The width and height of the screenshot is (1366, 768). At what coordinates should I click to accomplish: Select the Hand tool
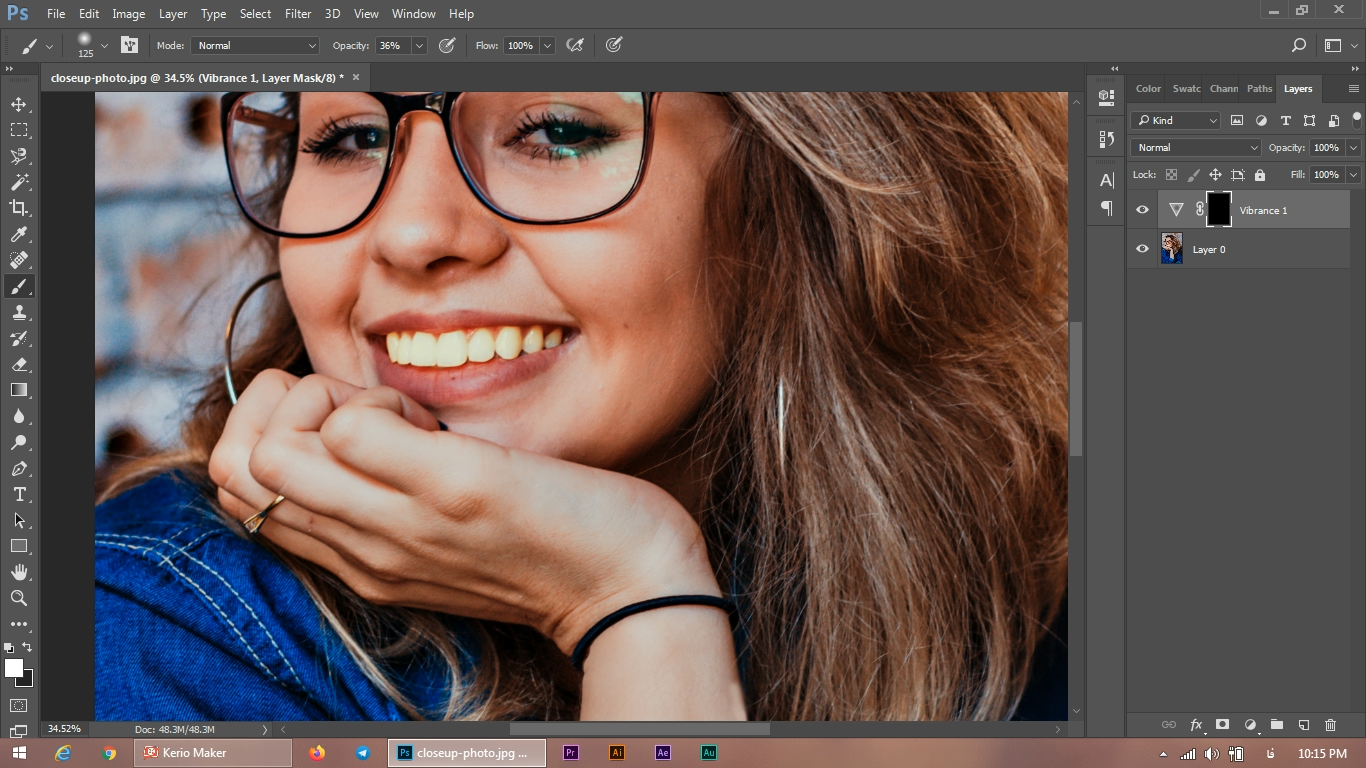coord(19,572)
